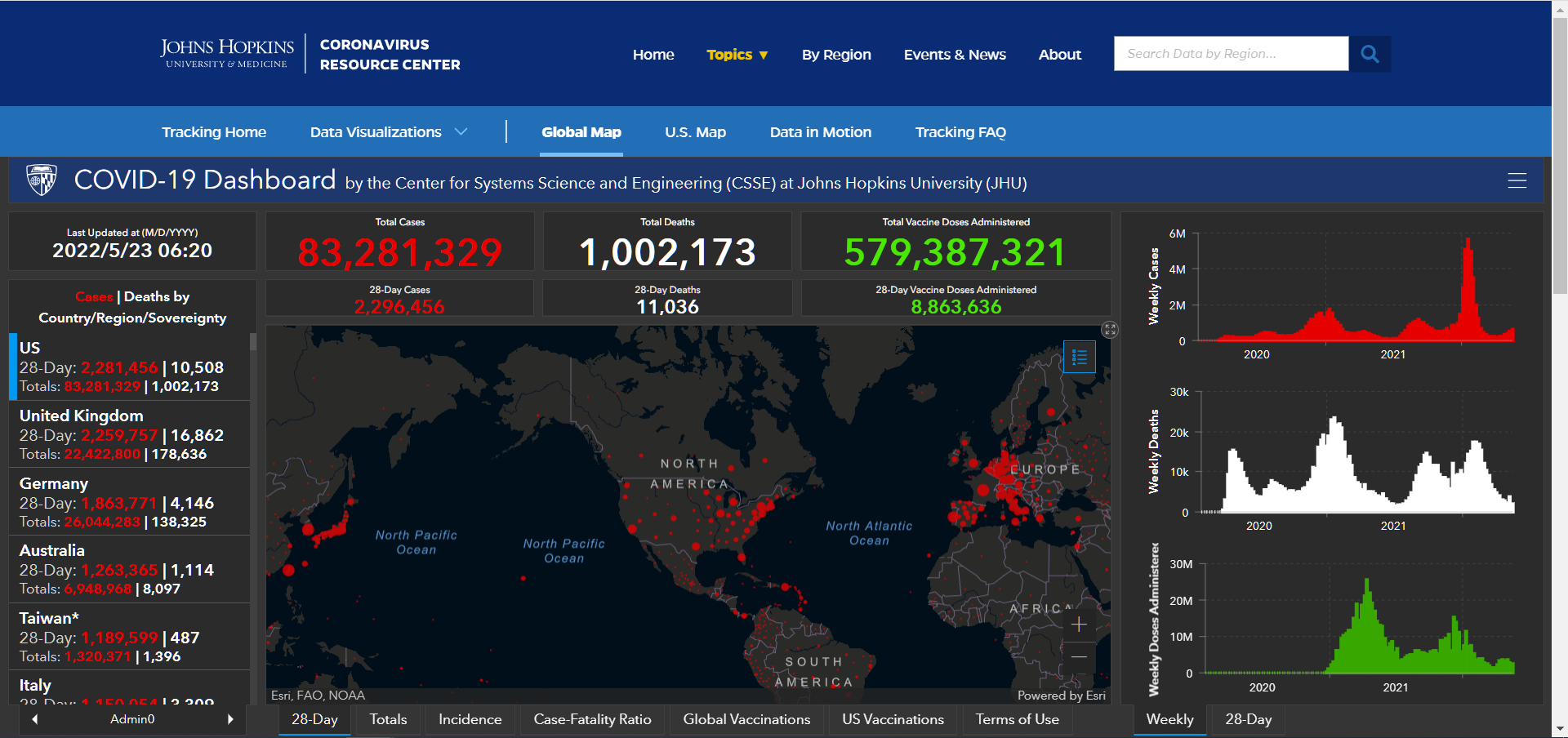Click the Search Data by Region field

(x=1231, y=54)
